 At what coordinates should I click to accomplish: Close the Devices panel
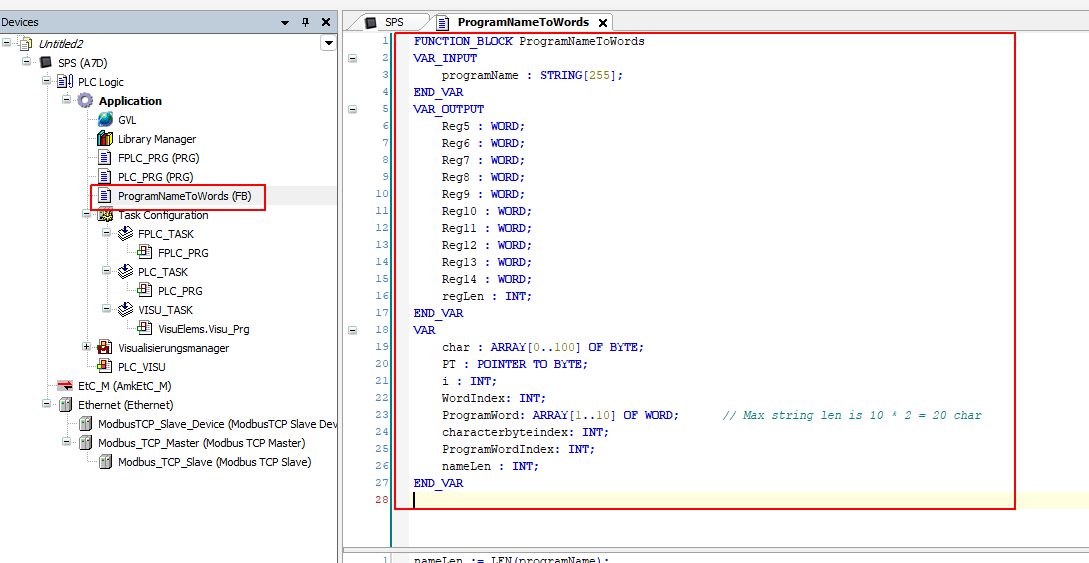326,22
